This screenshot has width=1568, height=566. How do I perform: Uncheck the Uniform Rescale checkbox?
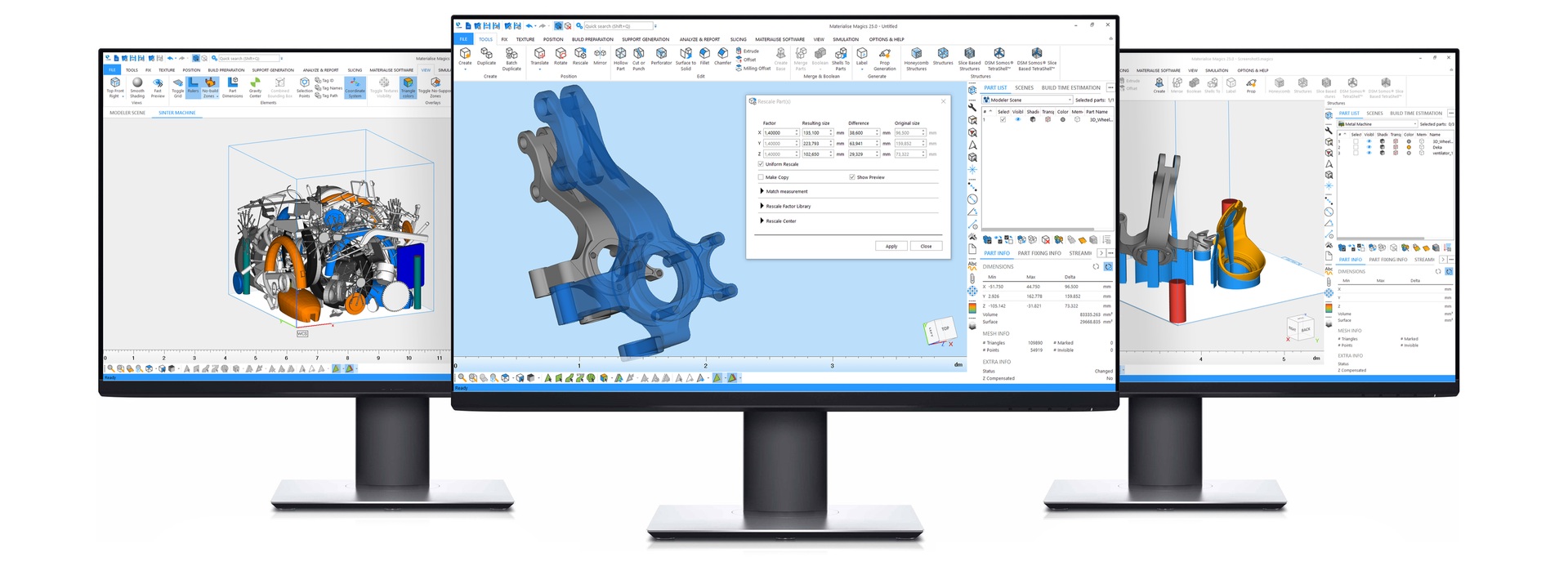point(761,164)
